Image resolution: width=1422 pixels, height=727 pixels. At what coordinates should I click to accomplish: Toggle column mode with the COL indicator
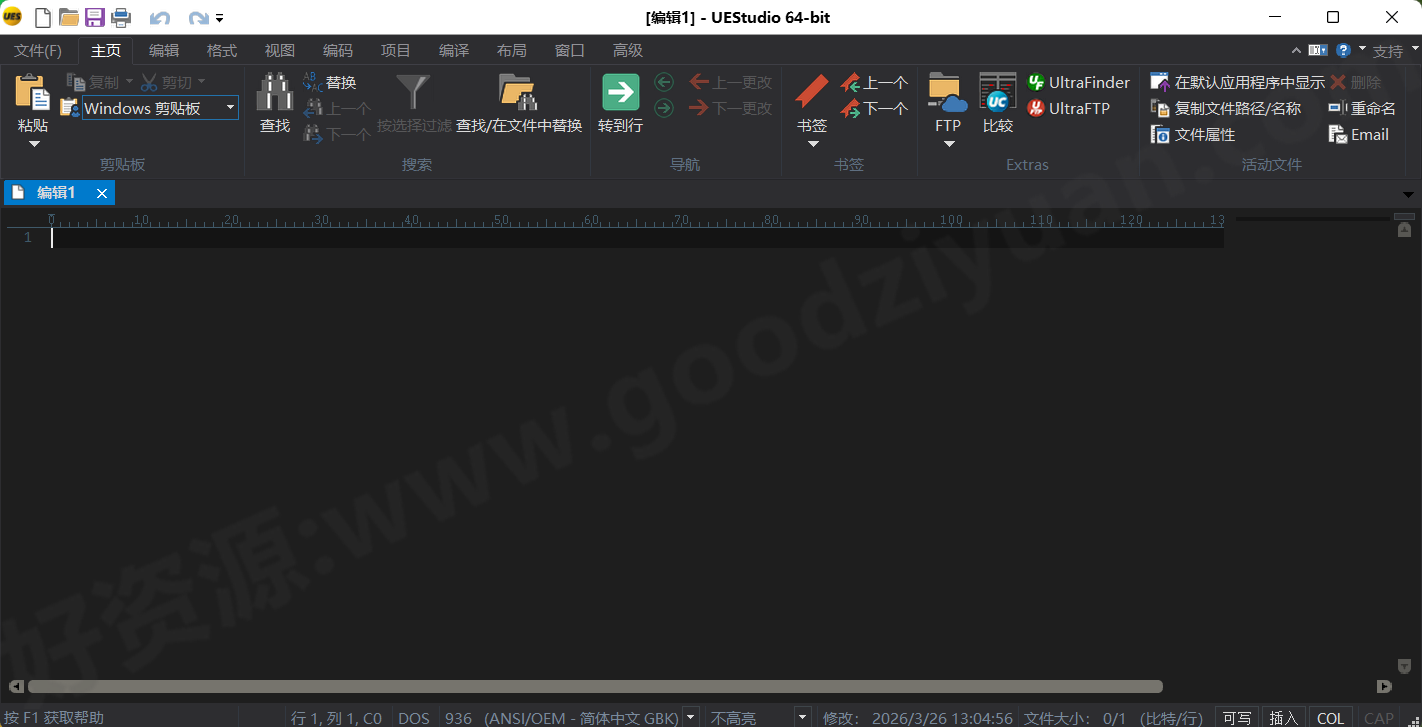tap(1331, 717)
